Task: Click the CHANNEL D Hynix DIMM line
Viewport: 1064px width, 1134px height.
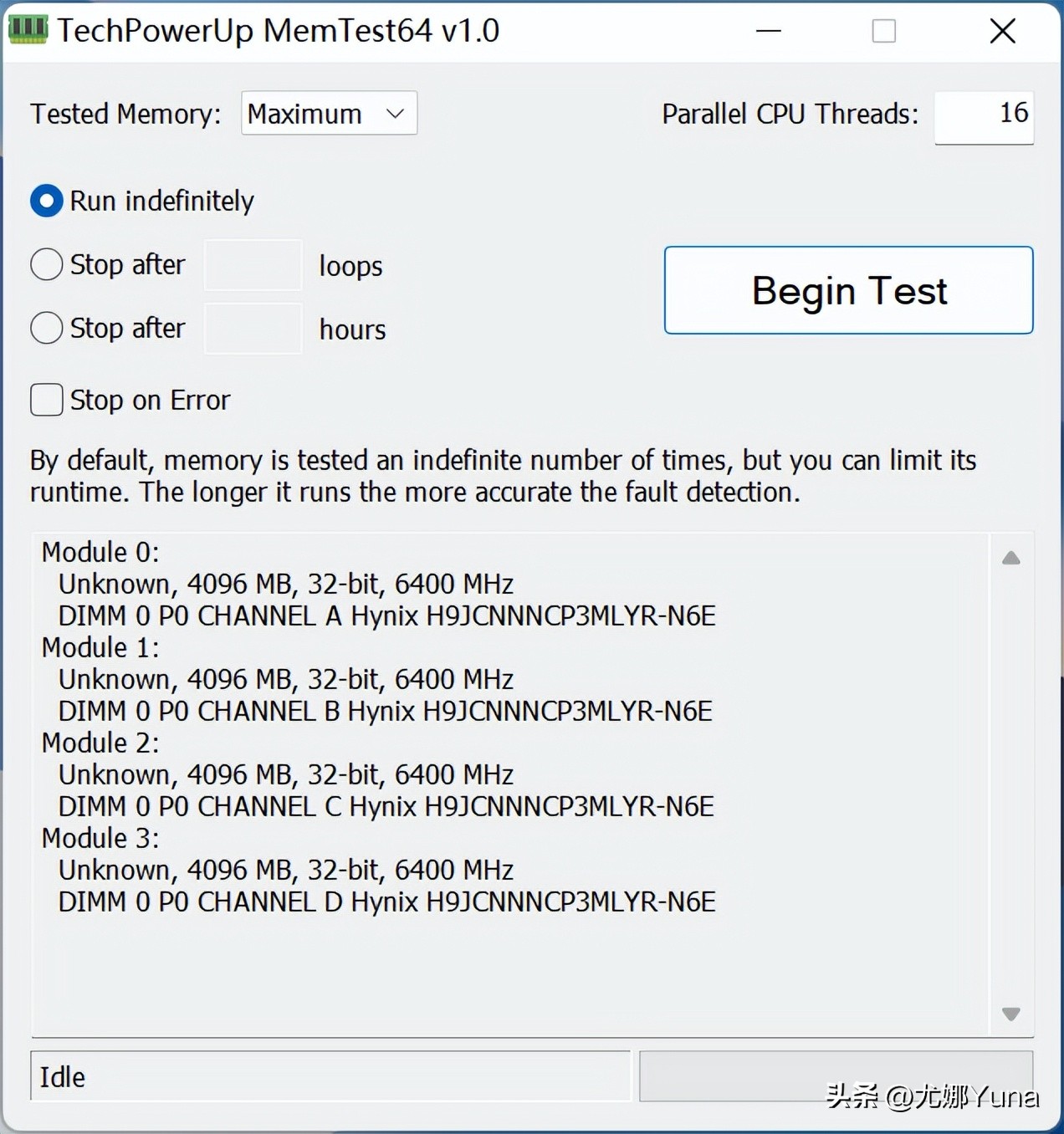Action: tap(387, 902)
